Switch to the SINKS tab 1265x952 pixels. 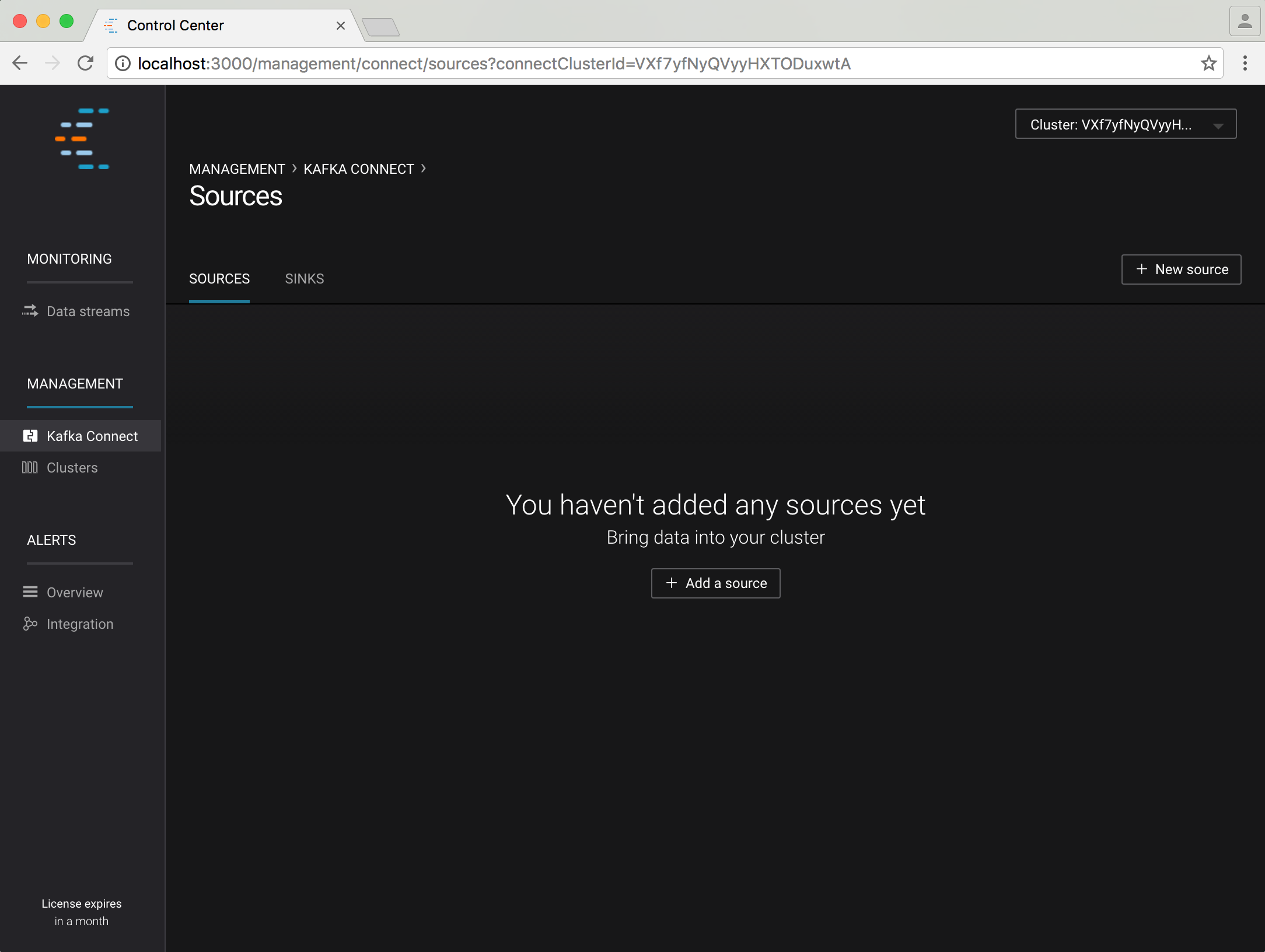pos(304,279)
